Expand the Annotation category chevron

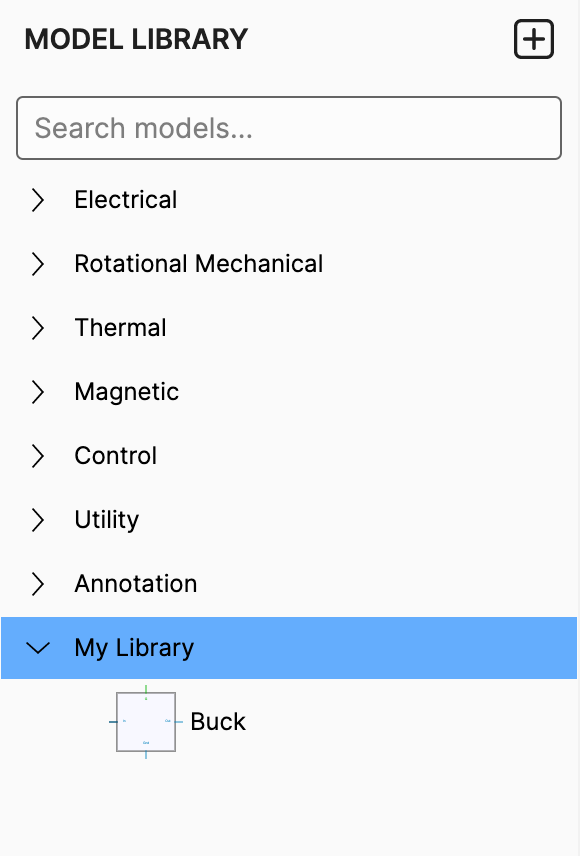38,584
